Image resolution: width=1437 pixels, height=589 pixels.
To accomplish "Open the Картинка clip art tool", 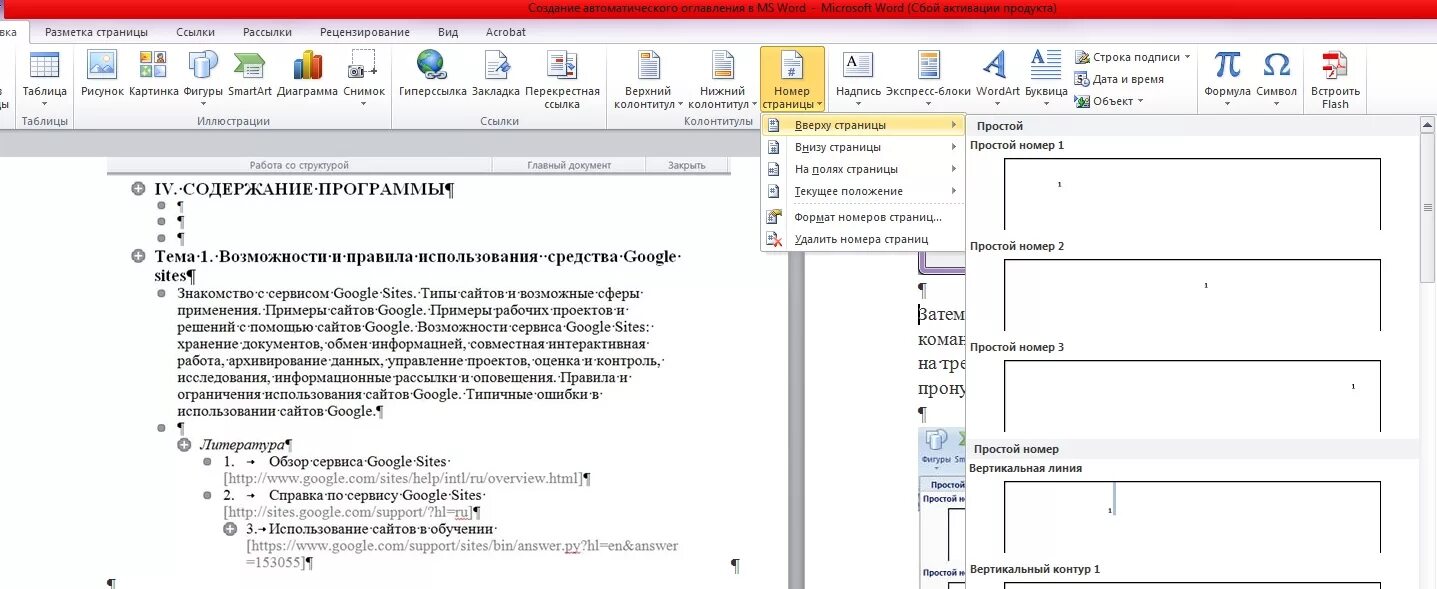I will click(153, 75).
